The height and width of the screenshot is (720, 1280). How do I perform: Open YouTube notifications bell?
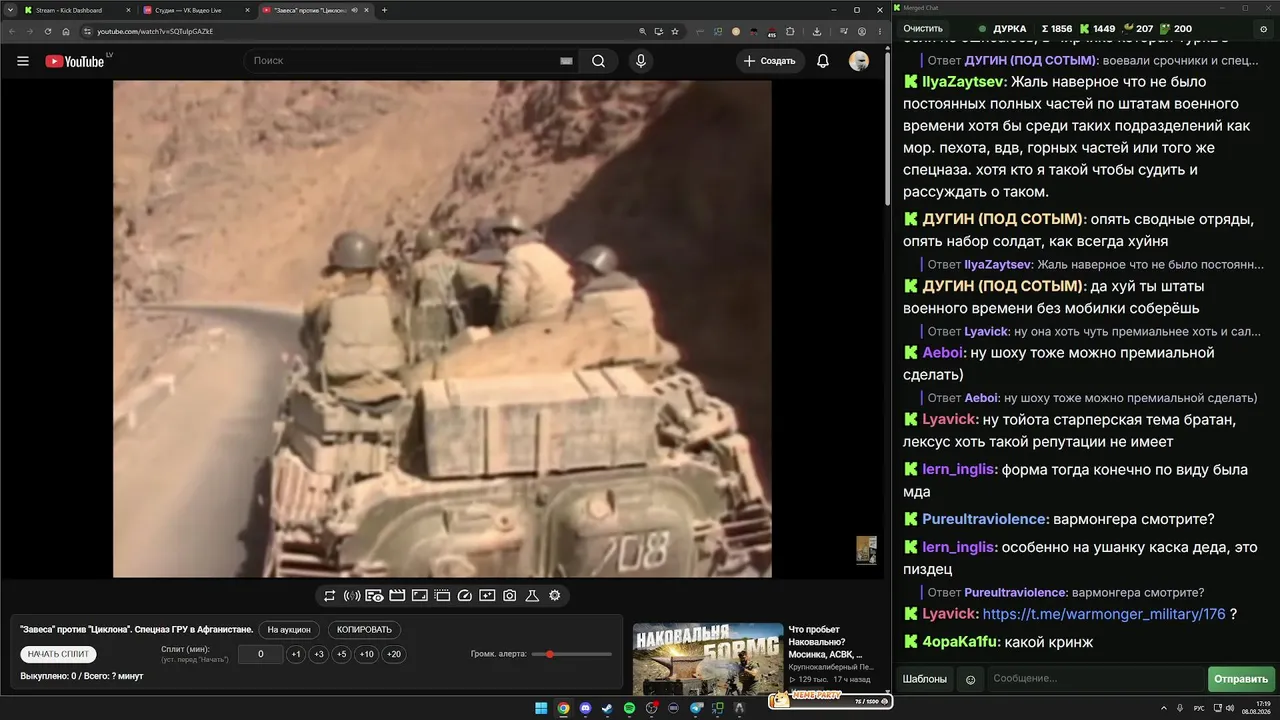(823, 61)
